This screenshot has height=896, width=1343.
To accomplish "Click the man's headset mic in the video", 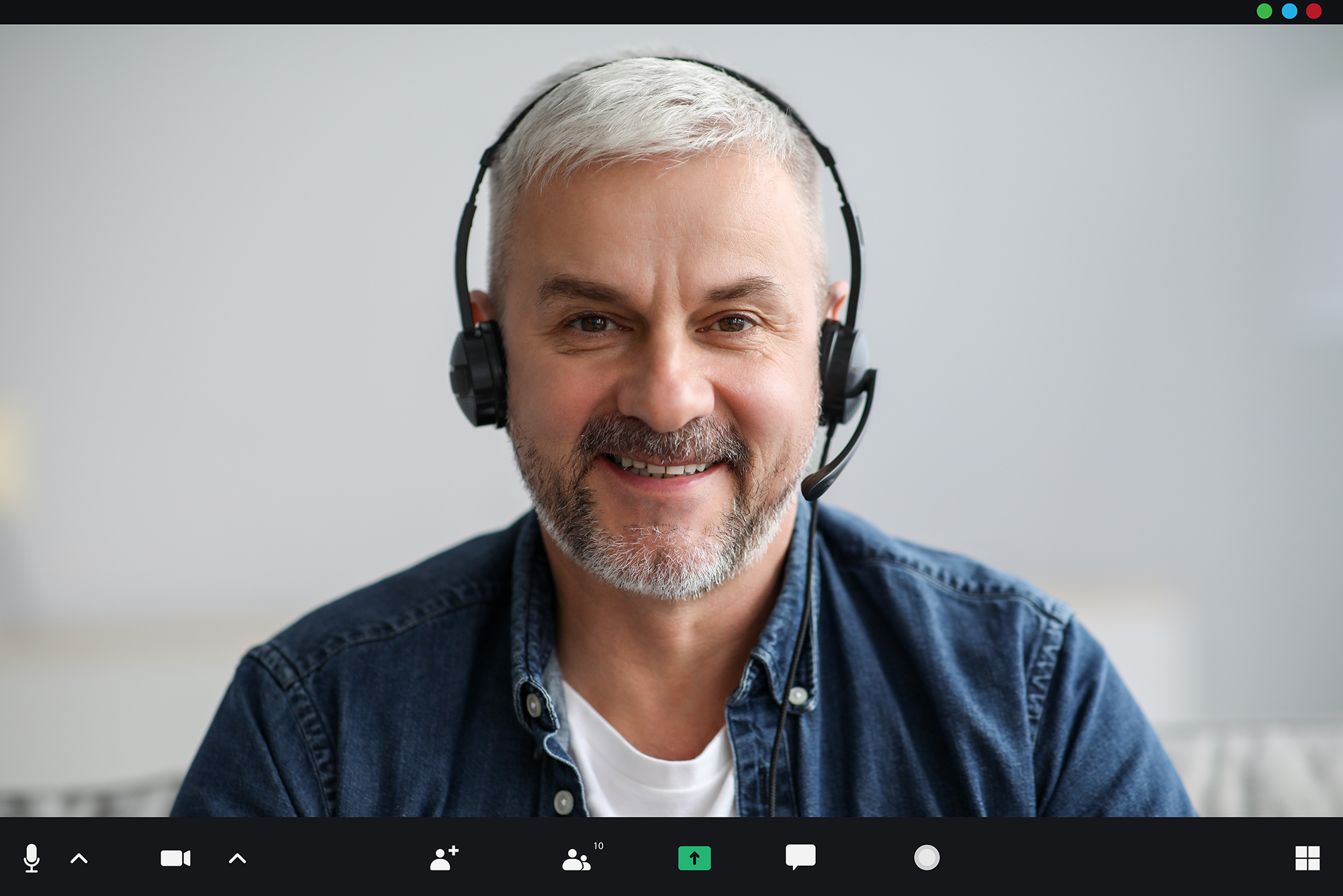I will [816, 485].
